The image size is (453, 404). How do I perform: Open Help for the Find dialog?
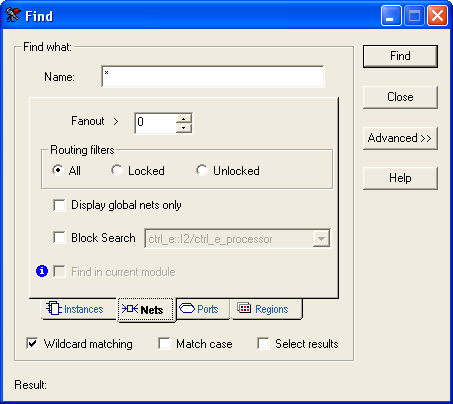pyautogui.click(x=400, y=178)
